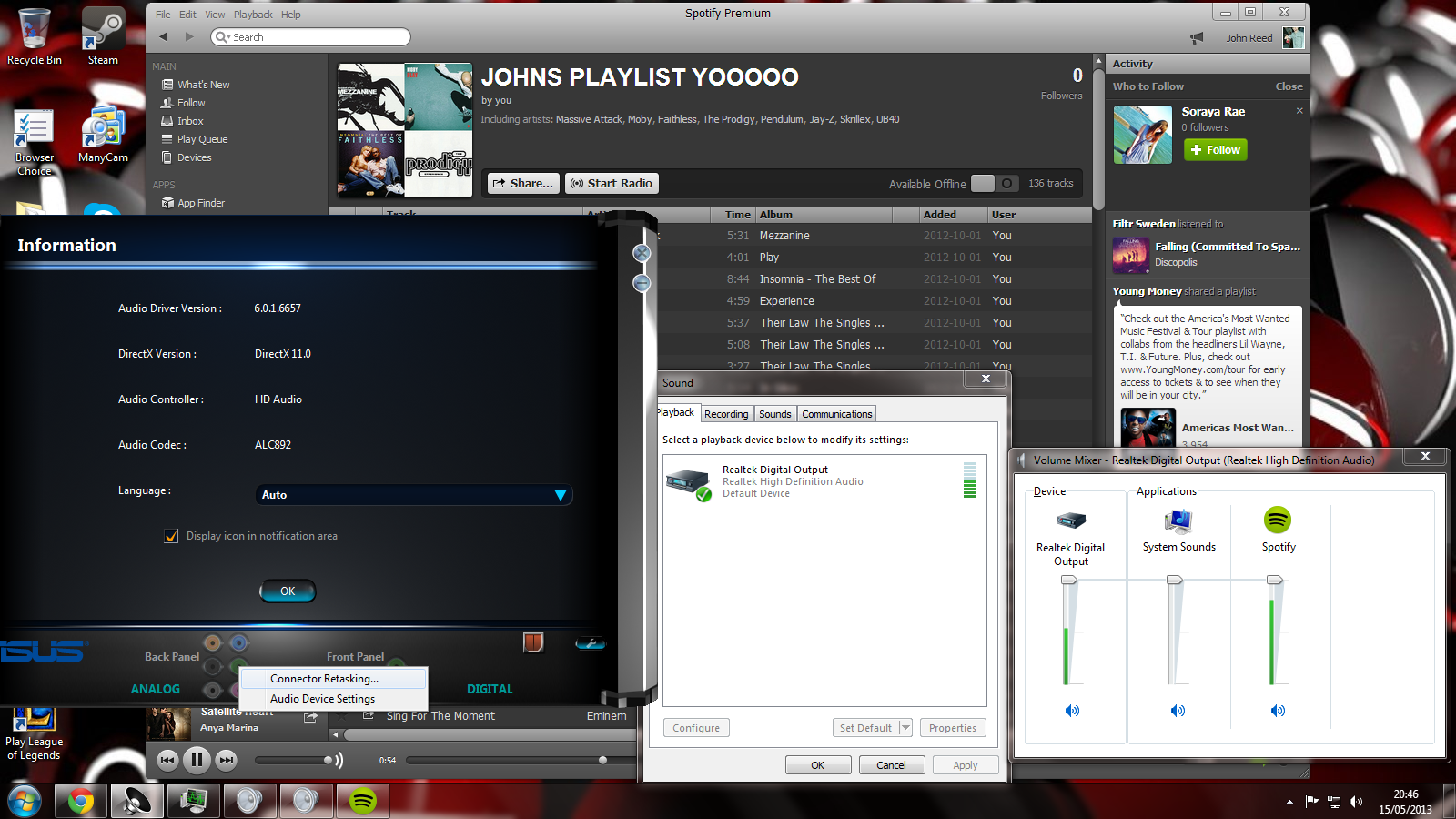Select Audio Device Settings from context menu

[x=334, y=699]
